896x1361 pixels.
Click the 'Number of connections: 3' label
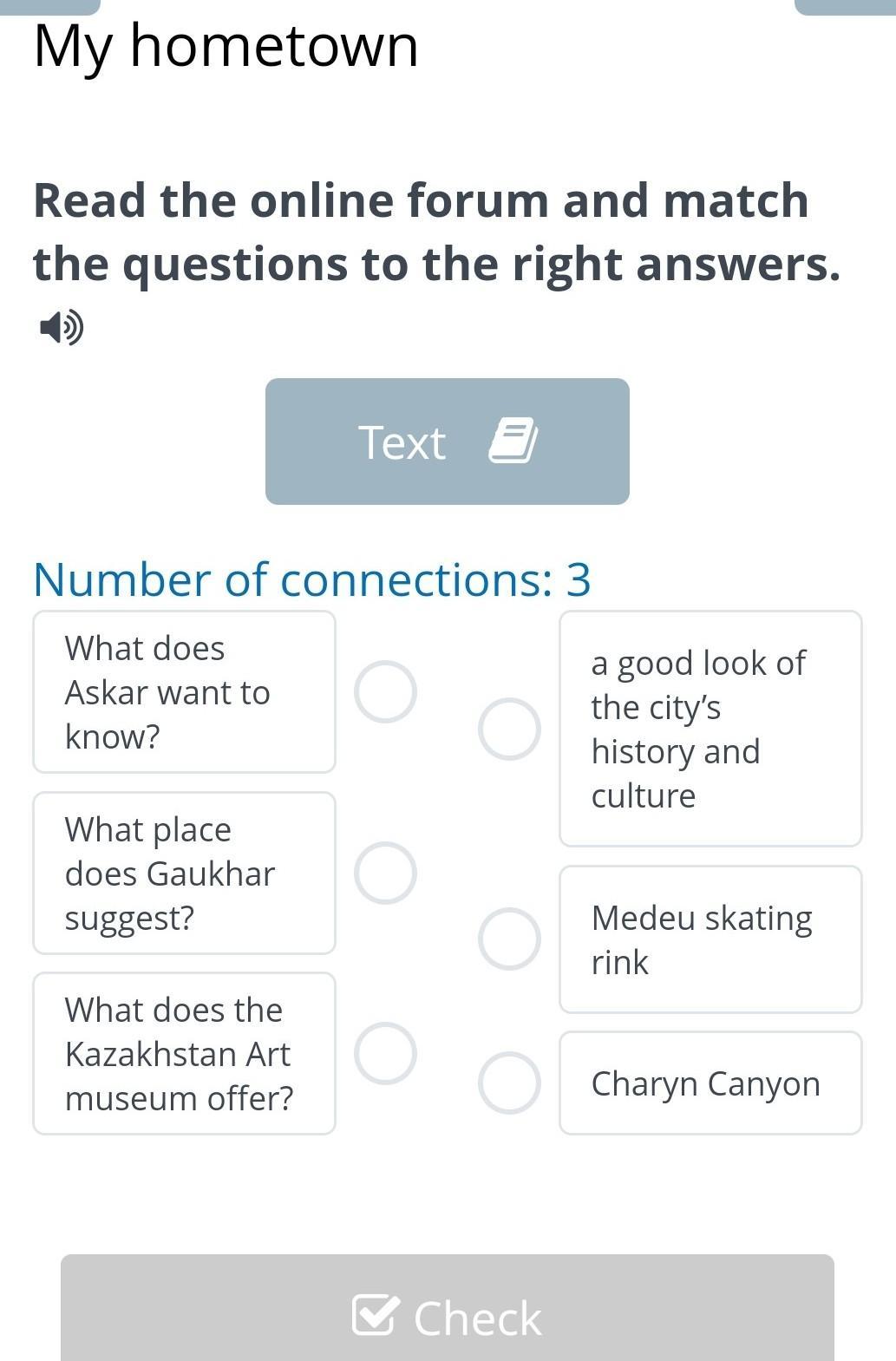311,579
